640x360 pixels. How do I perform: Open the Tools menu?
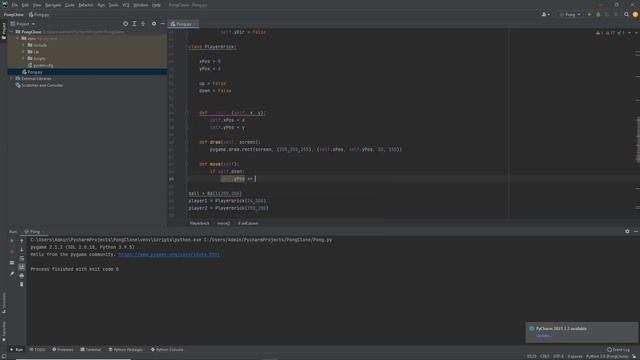[x=113, y=5]
